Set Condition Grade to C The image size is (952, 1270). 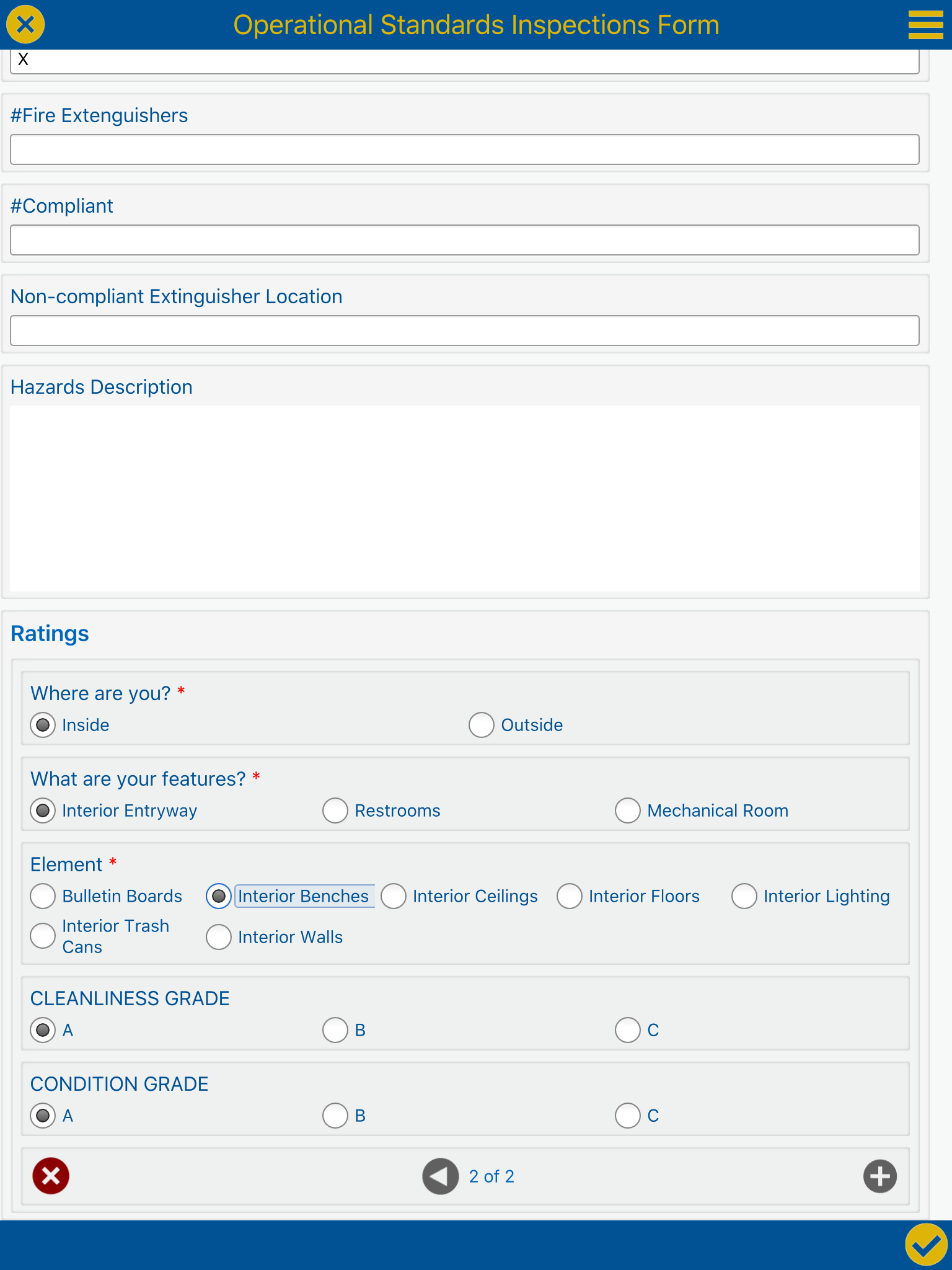pos(628,1116)
